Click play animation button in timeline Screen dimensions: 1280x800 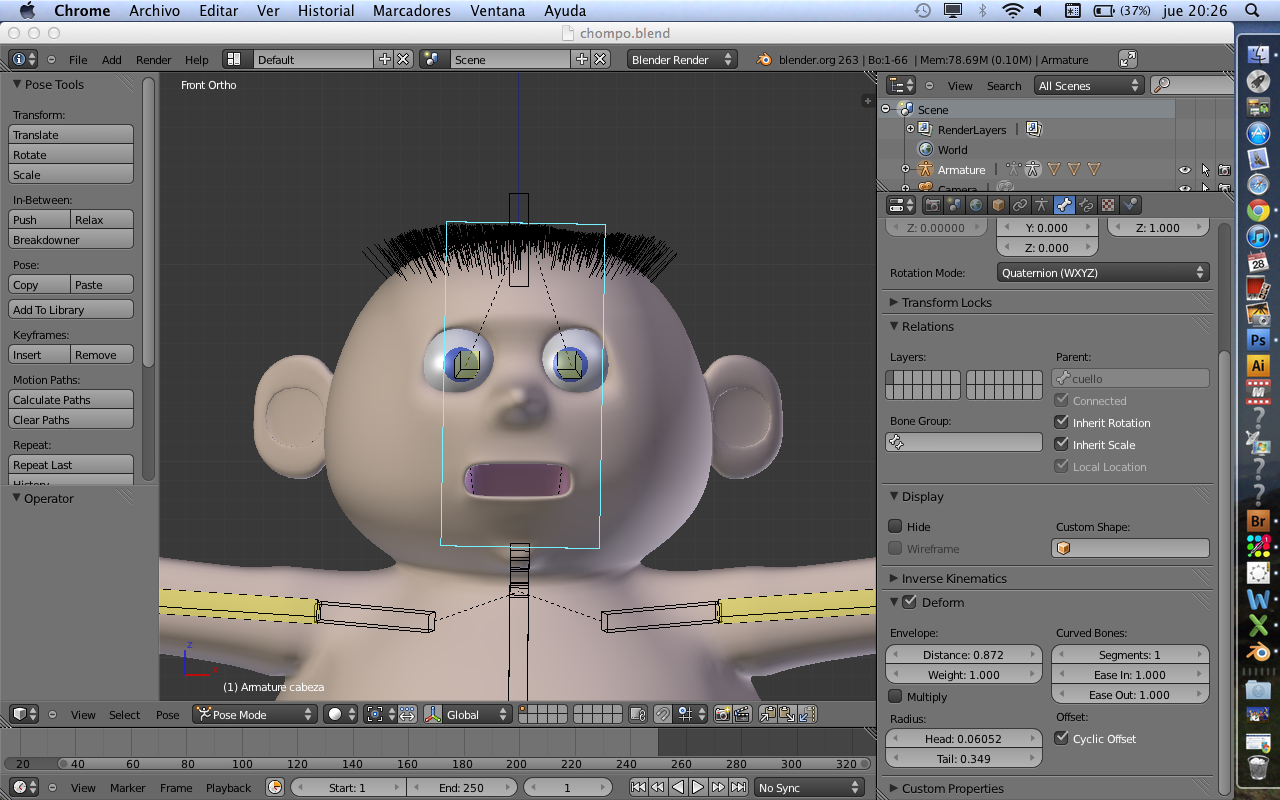(698, 787)
